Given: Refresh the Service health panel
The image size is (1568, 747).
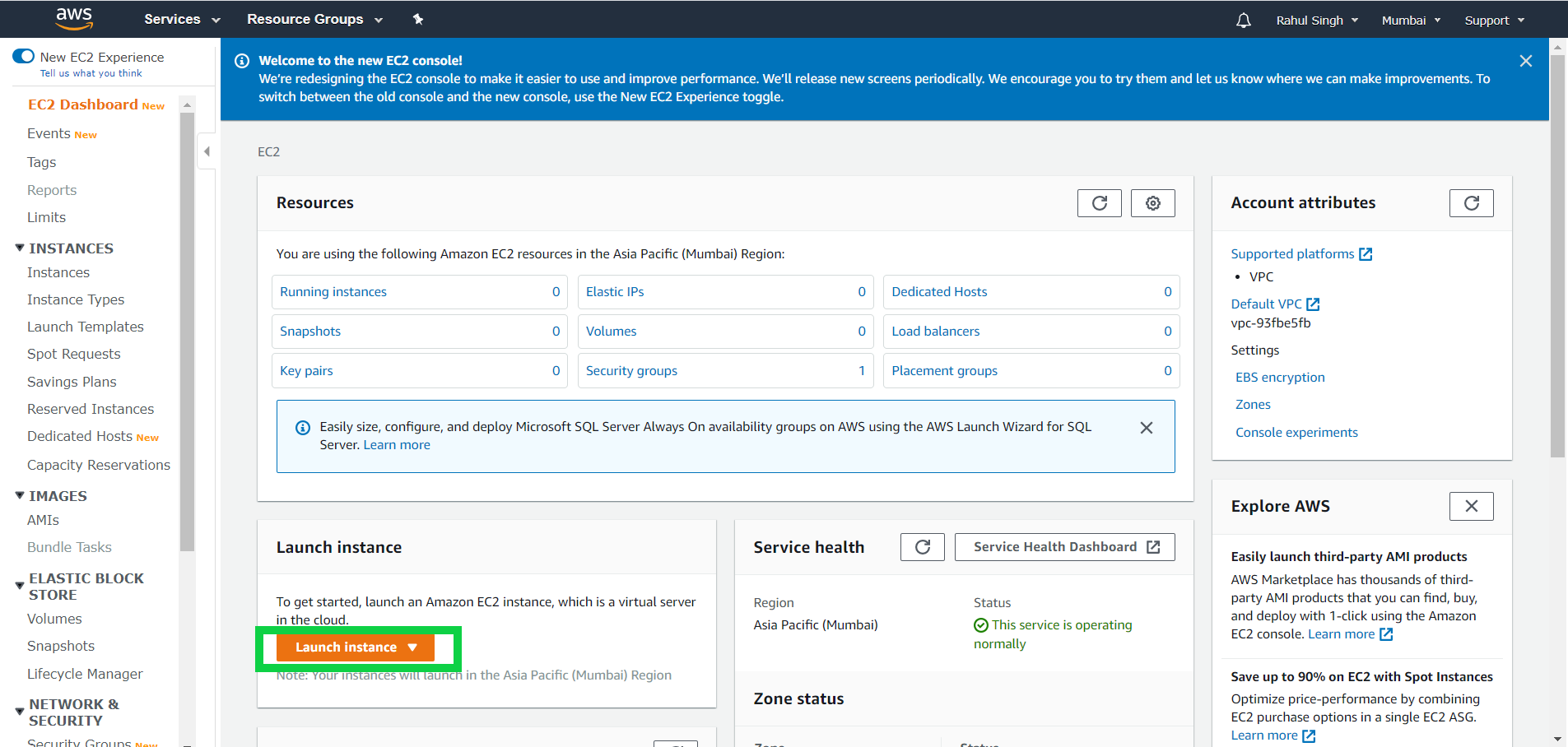Looking at the screenshot, I should point(922,546).
